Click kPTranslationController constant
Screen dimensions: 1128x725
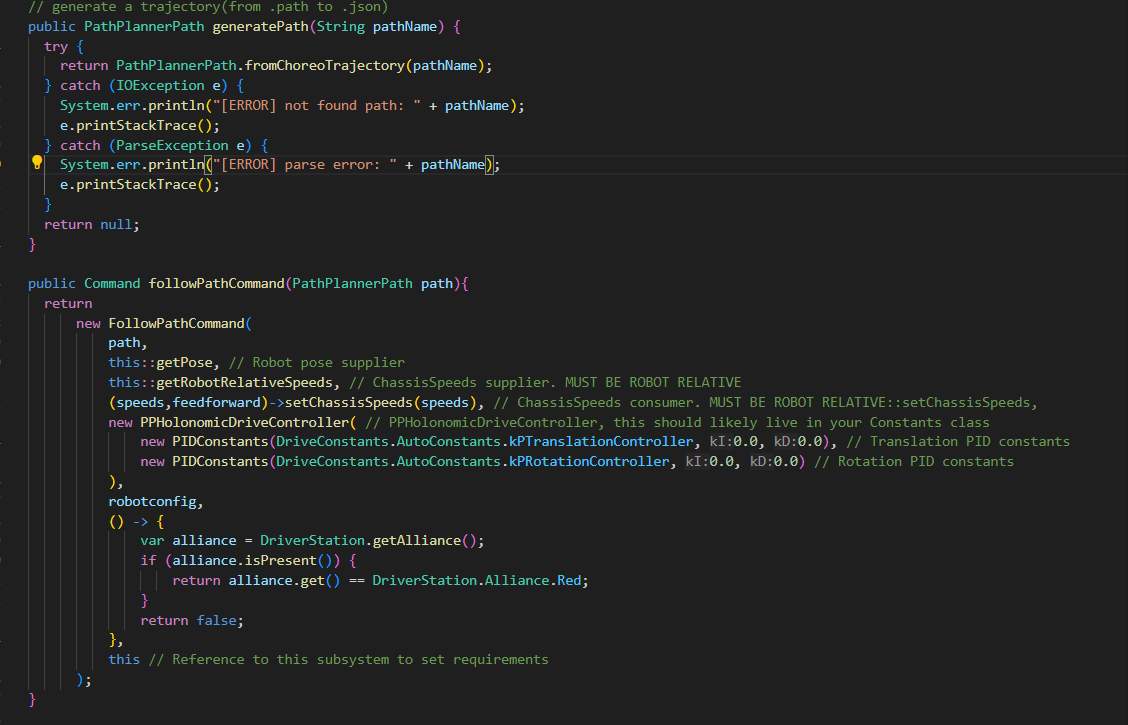click(601, 442)
